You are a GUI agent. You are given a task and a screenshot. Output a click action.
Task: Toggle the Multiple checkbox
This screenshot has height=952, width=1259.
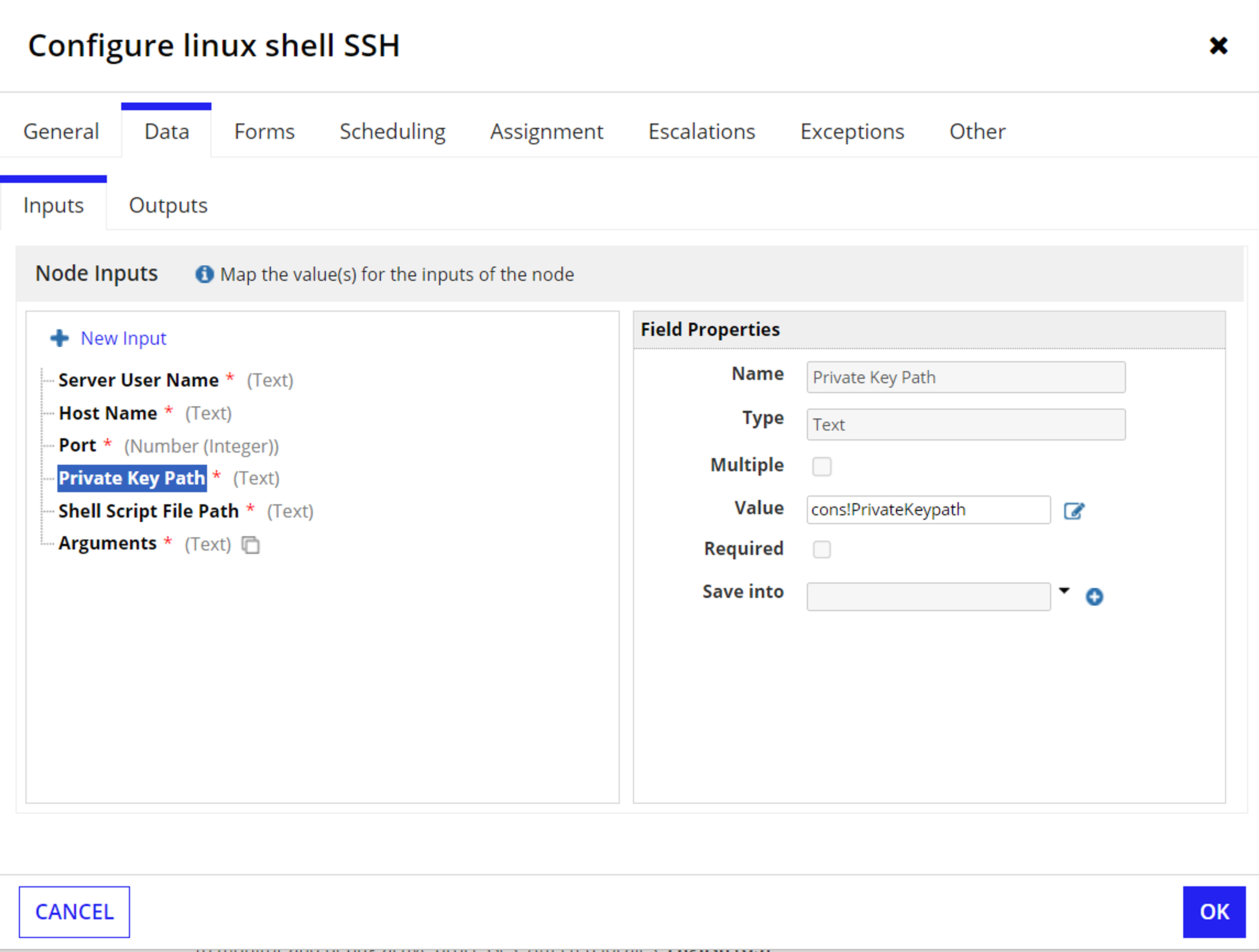click(x=821, y=466)
